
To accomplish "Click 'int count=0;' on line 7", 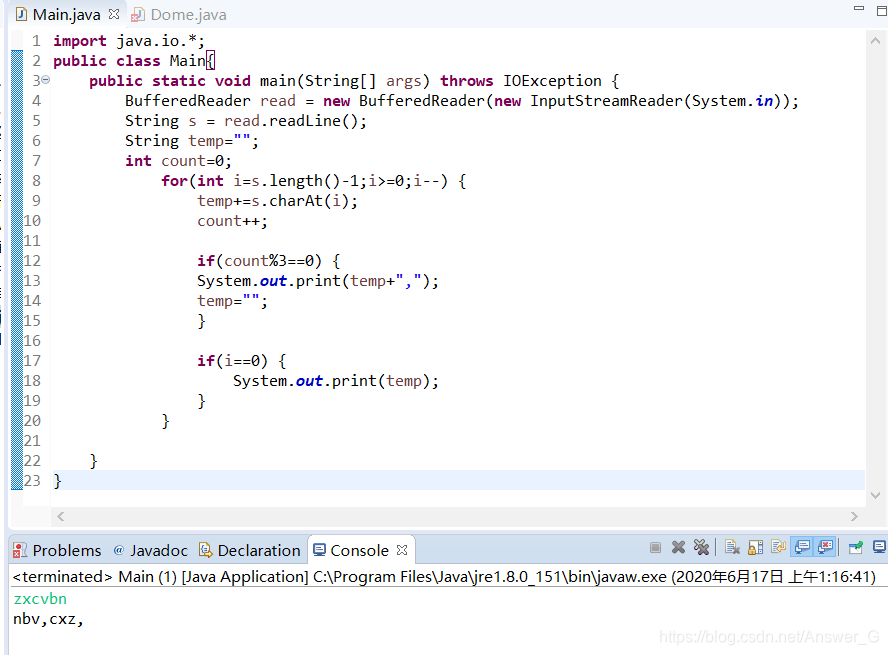I will click(x=178, y=161).
